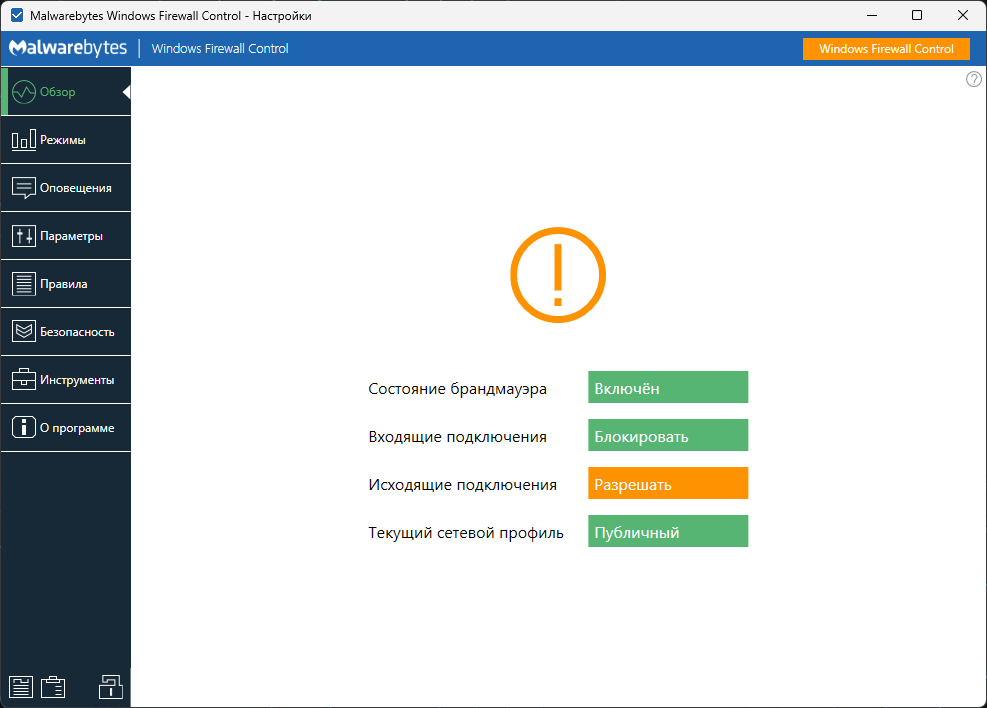Maximize the Windows Firewall Control window

pos(917,16)
